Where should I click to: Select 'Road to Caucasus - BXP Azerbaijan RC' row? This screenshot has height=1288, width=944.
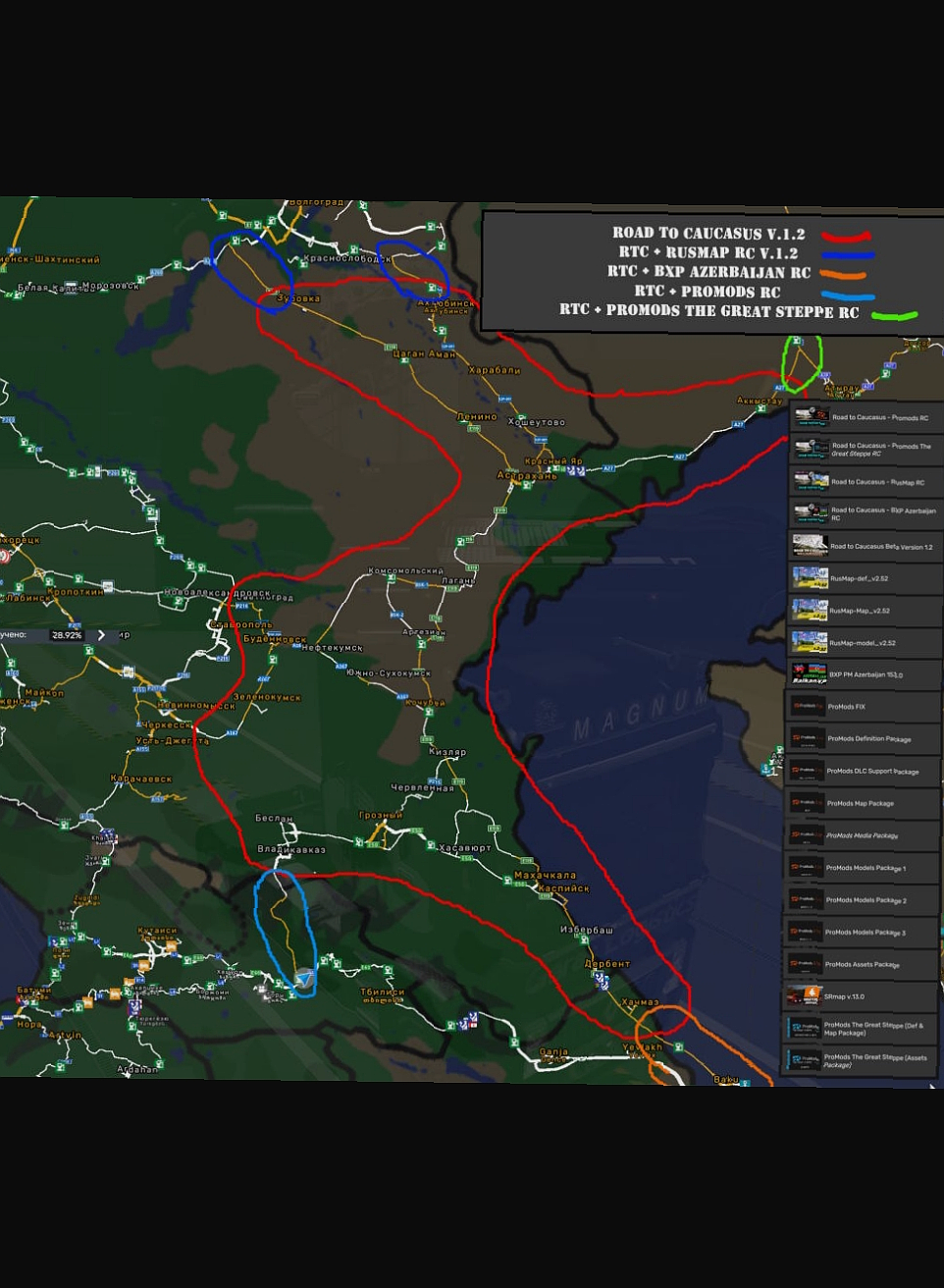(x=865, y=513)
